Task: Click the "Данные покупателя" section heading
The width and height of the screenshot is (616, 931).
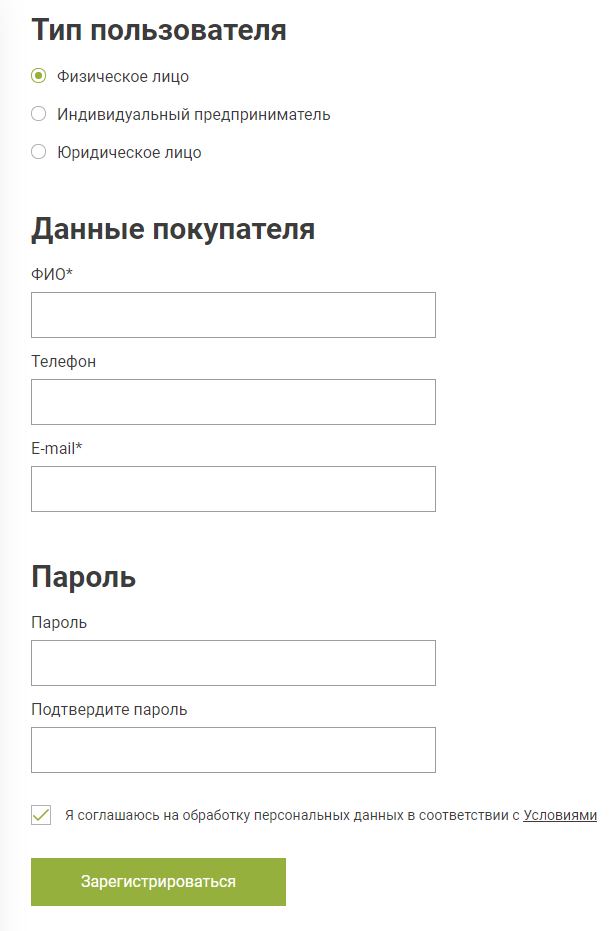Action: click(173, 229)
